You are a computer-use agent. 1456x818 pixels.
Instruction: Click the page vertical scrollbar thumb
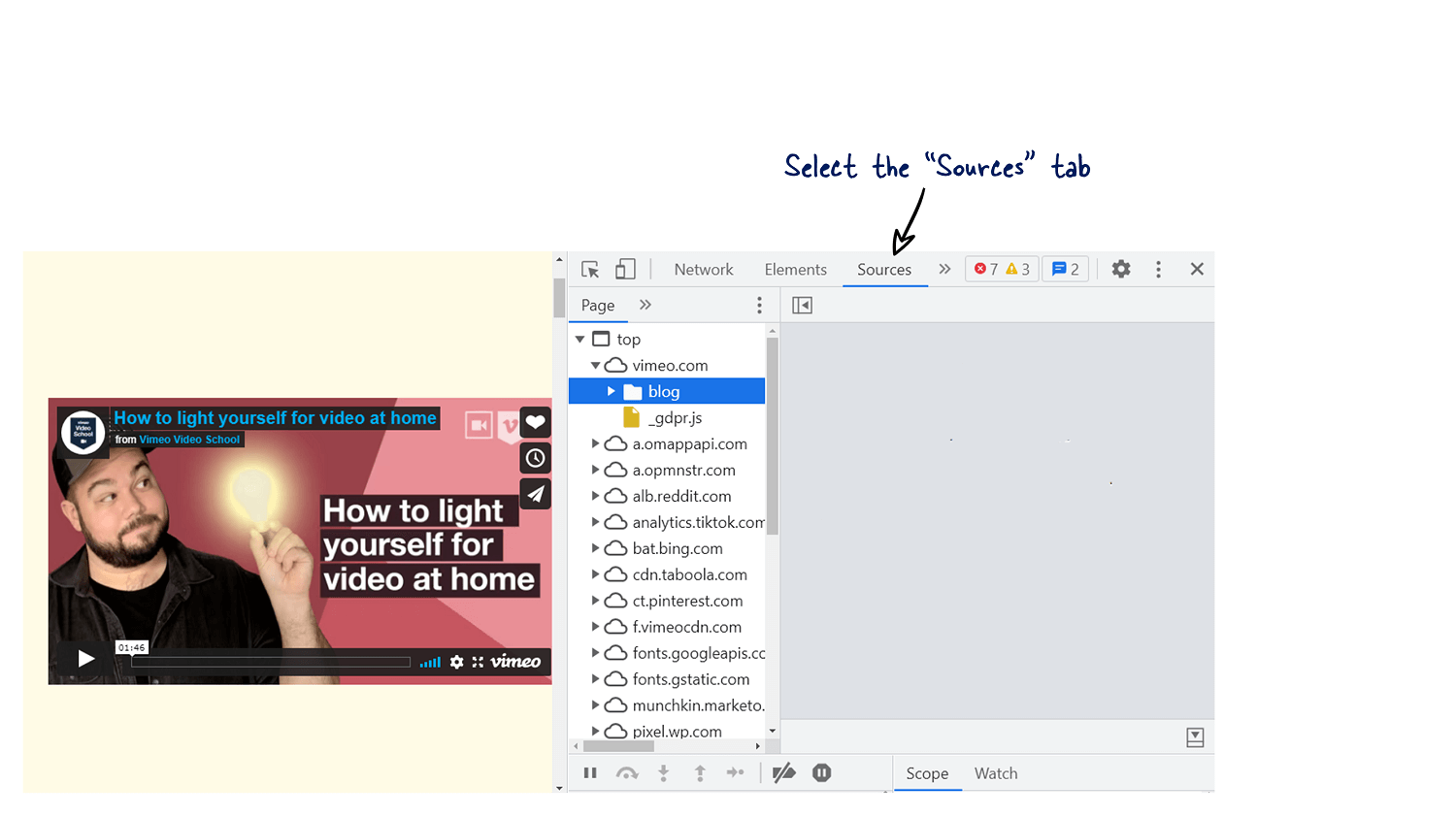(x=559, y=298)
